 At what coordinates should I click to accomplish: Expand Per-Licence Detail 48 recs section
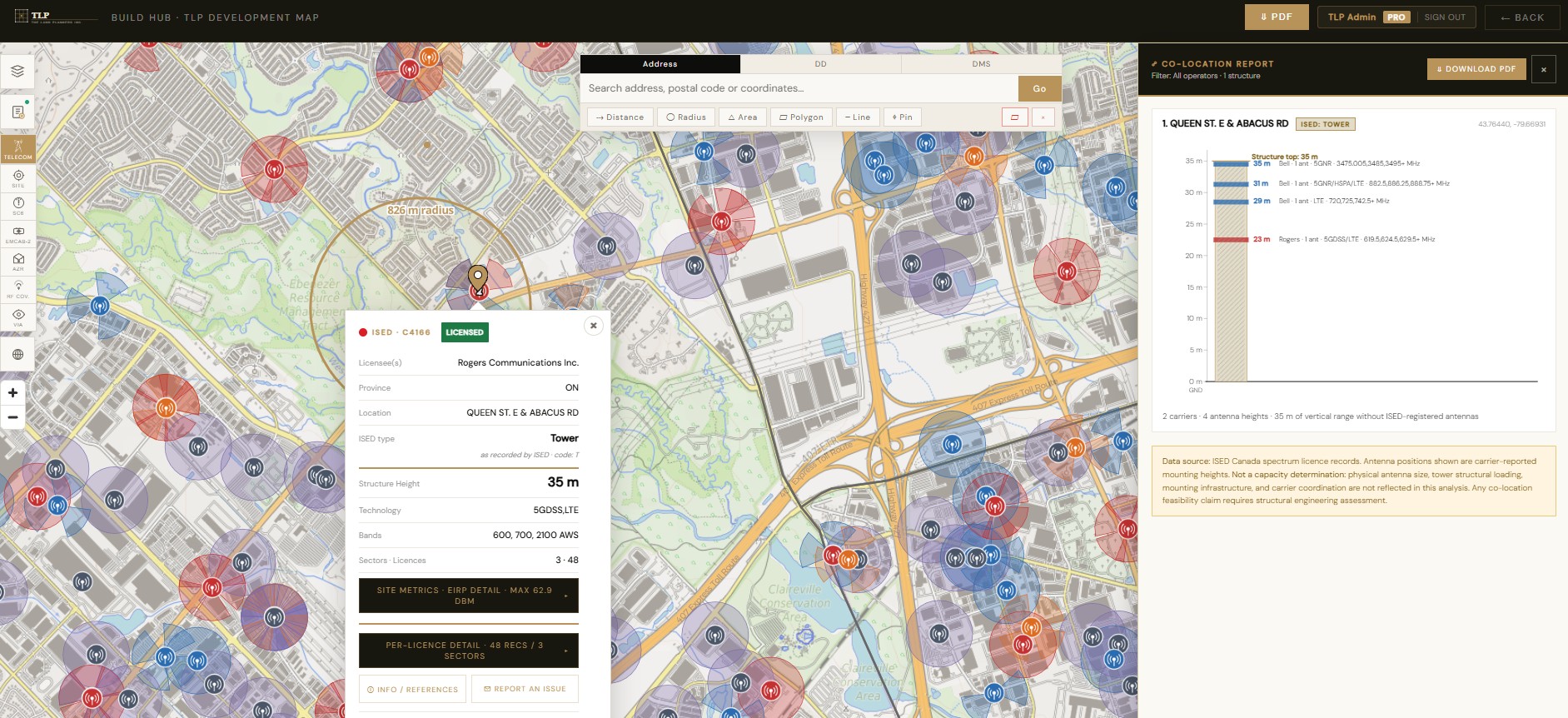tap(468, 651)
